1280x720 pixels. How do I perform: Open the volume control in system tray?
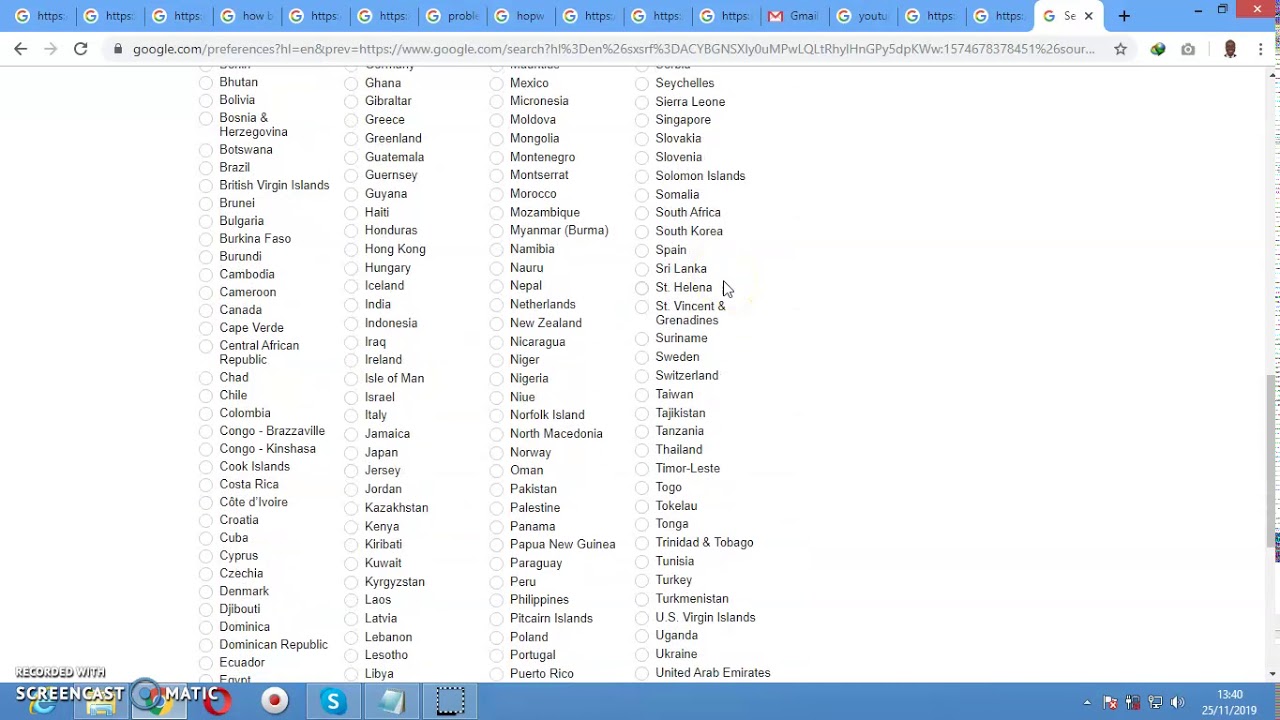[x=1177, y=702]
